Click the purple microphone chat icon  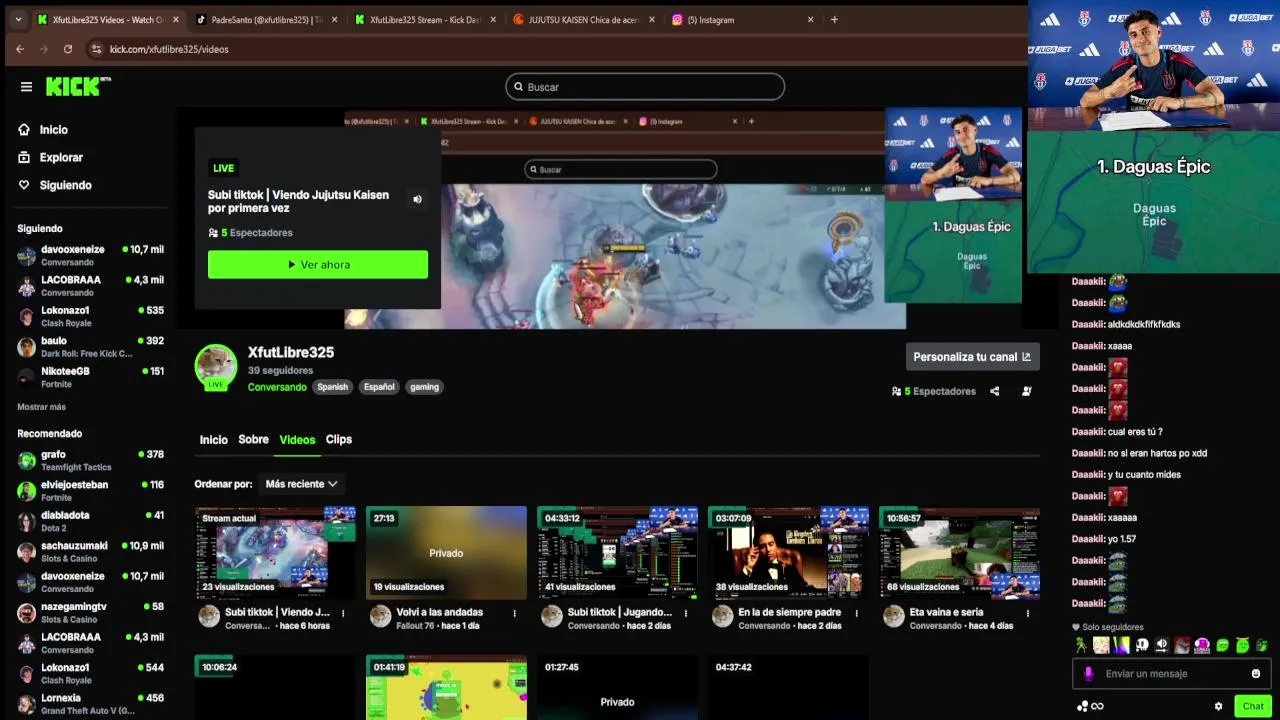pyautogui.click(x=1088, y=674)
